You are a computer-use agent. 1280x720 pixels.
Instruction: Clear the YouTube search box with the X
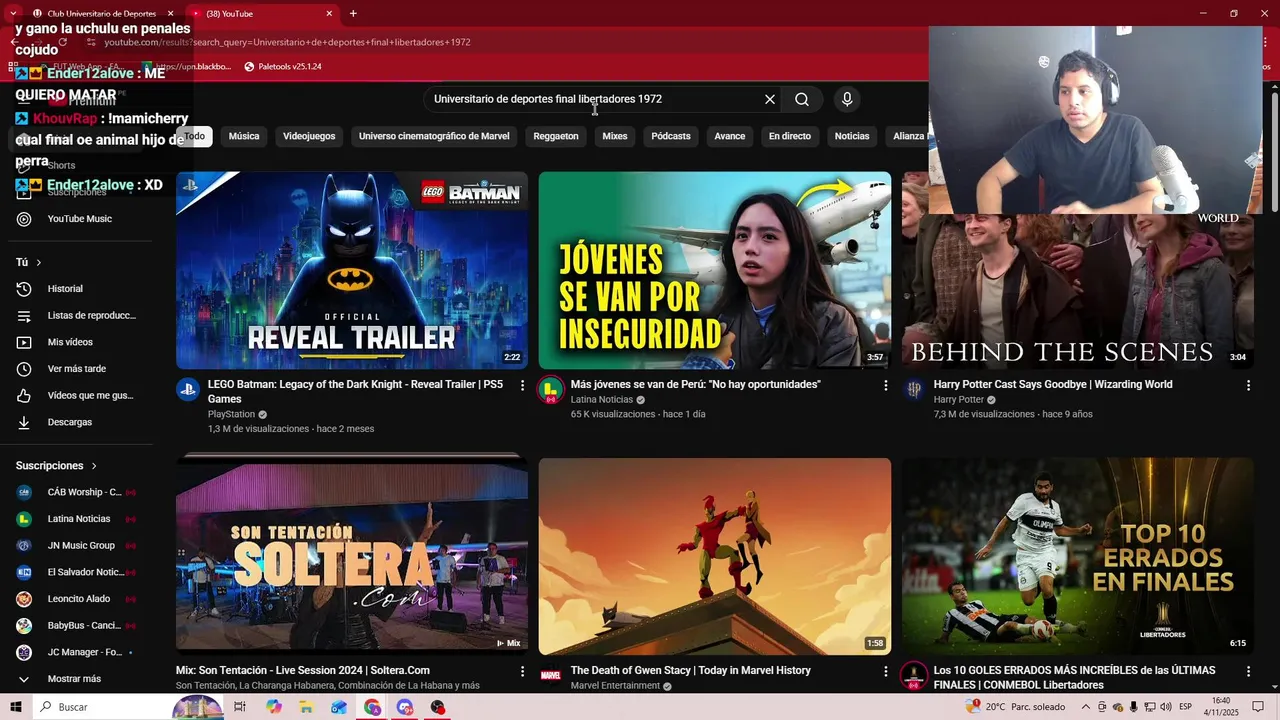point(770,99)
